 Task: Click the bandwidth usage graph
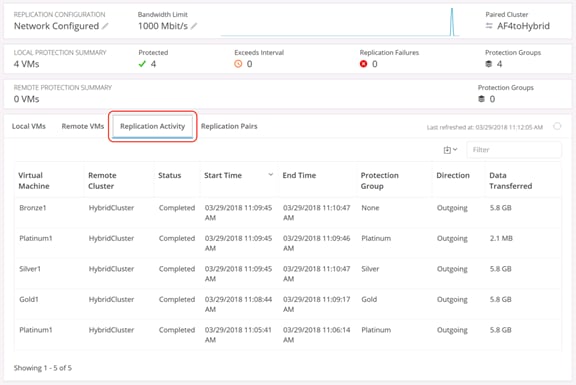[340, 23]
